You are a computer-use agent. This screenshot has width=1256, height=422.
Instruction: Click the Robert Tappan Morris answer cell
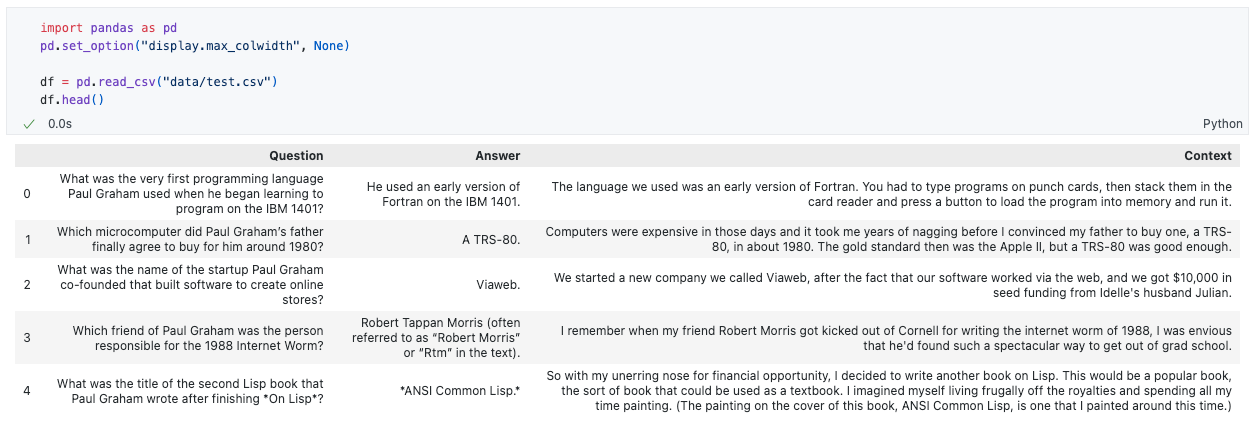436,337
